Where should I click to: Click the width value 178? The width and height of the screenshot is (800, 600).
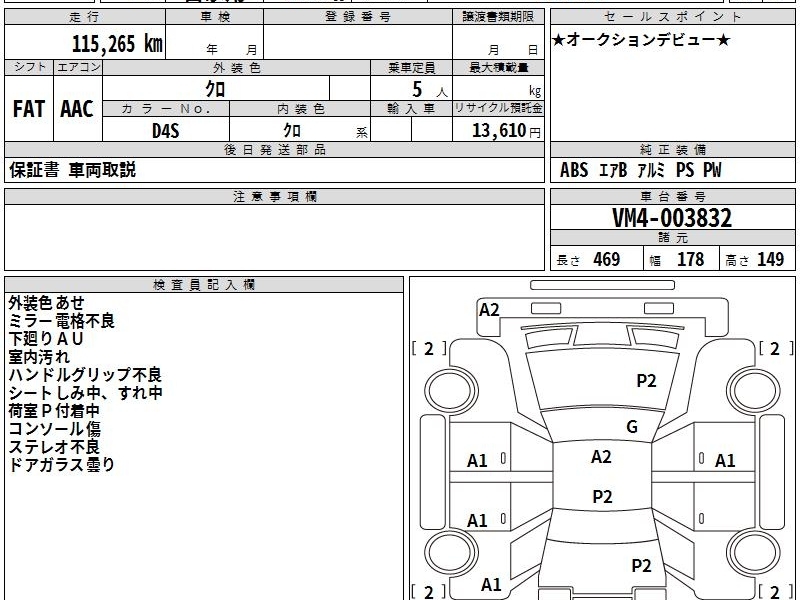click(x=690, y=259)
